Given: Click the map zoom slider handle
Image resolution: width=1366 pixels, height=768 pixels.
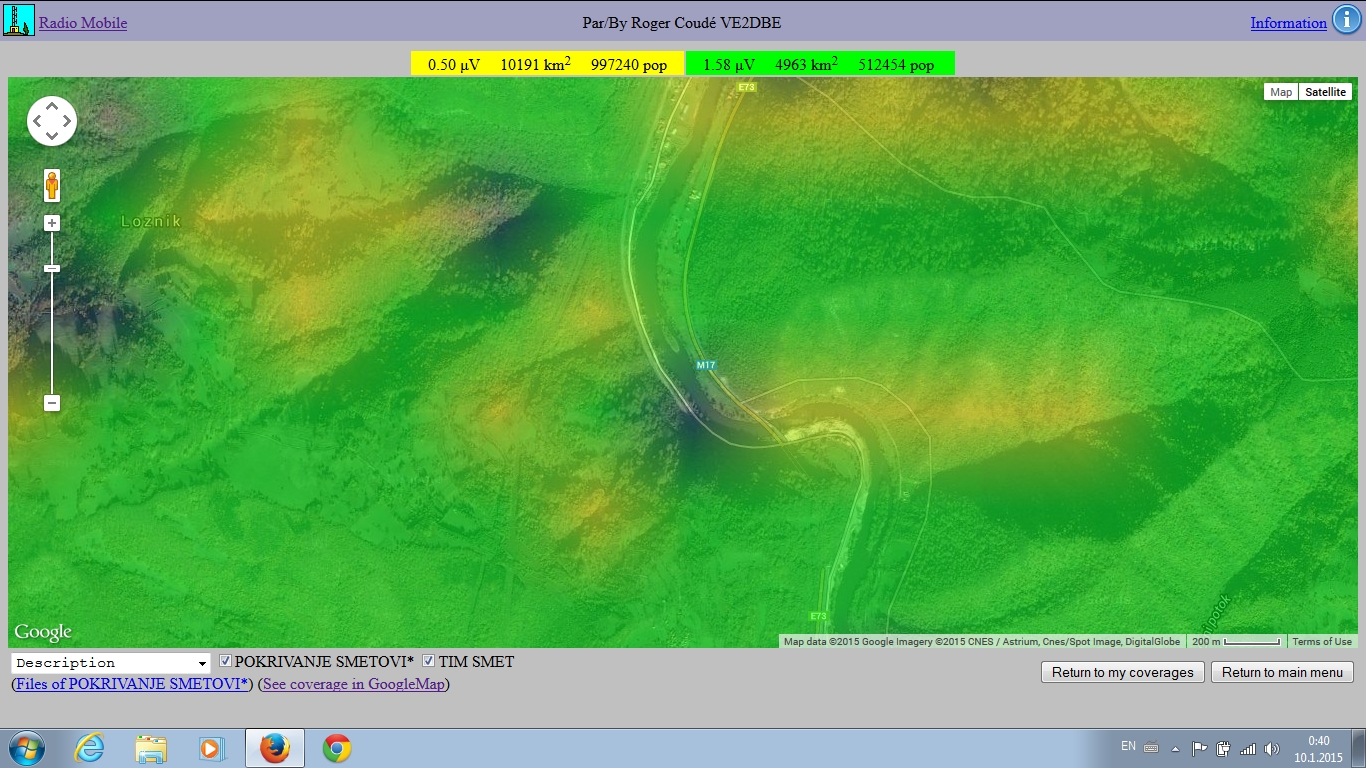Looking at the screenshot, I should (x=52, y=268).
